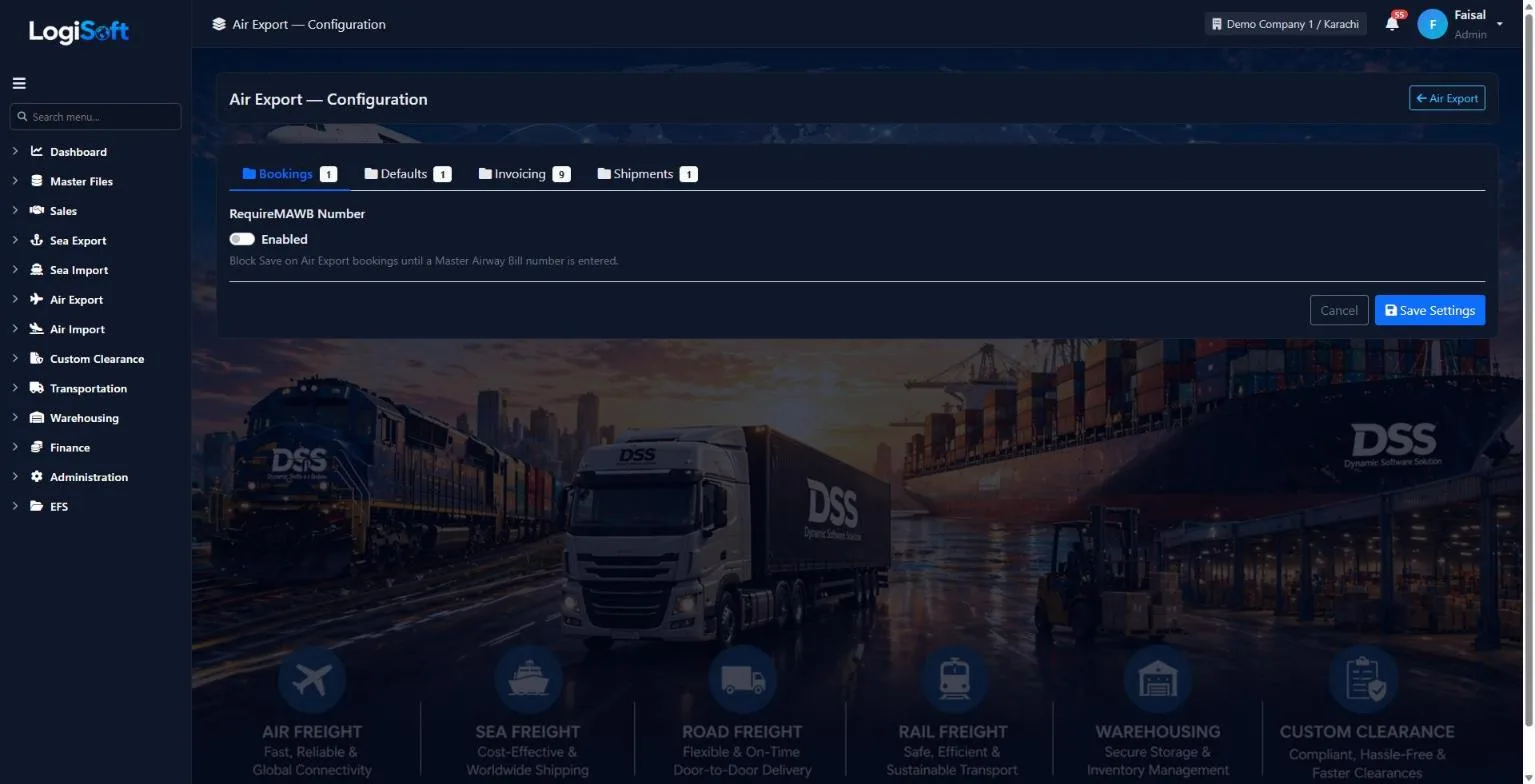Click the Finance coins icon
Screen dimensions: 1535x784
(37, 447)
